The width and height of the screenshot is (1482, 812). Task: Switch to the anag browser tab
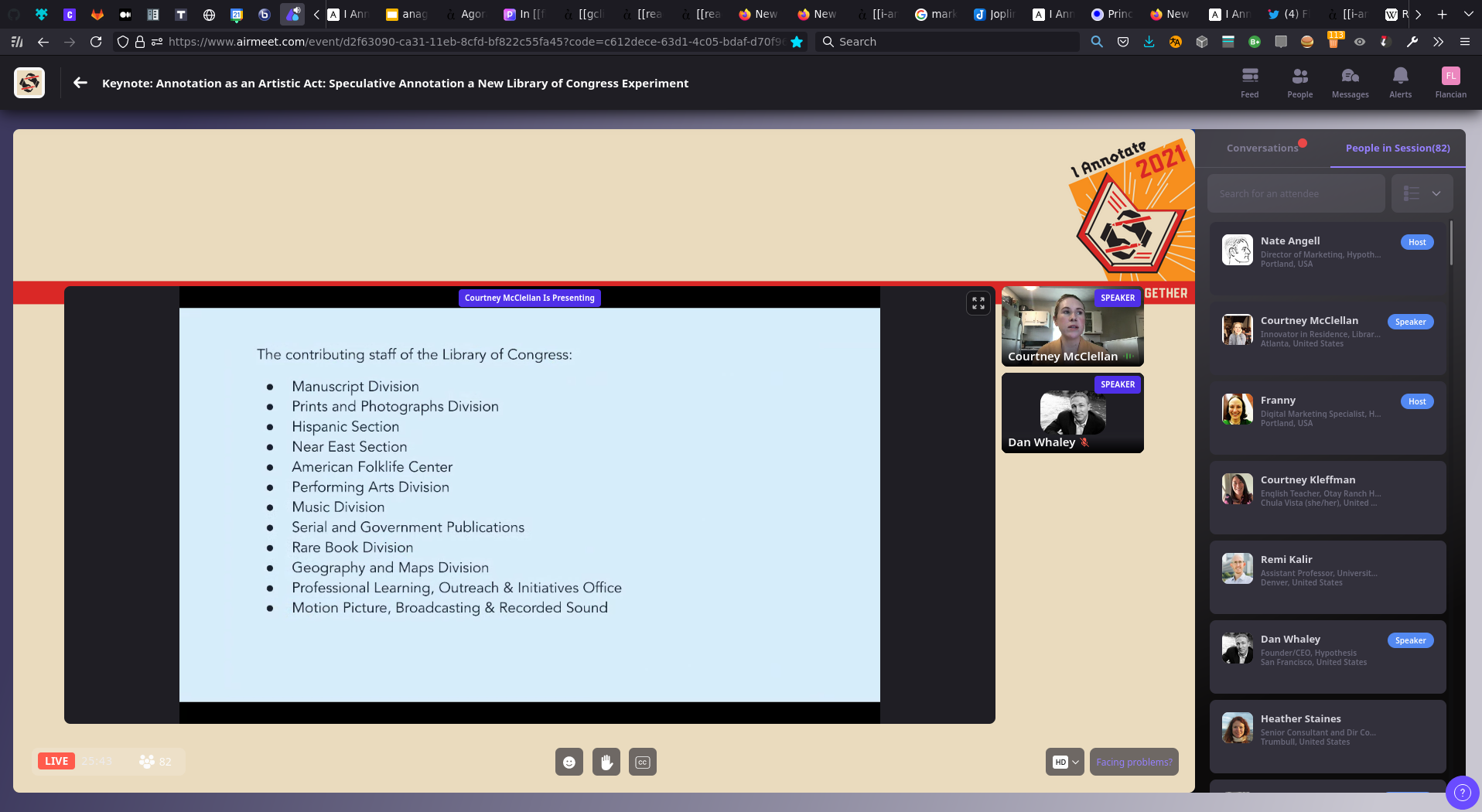coord(407,14)
